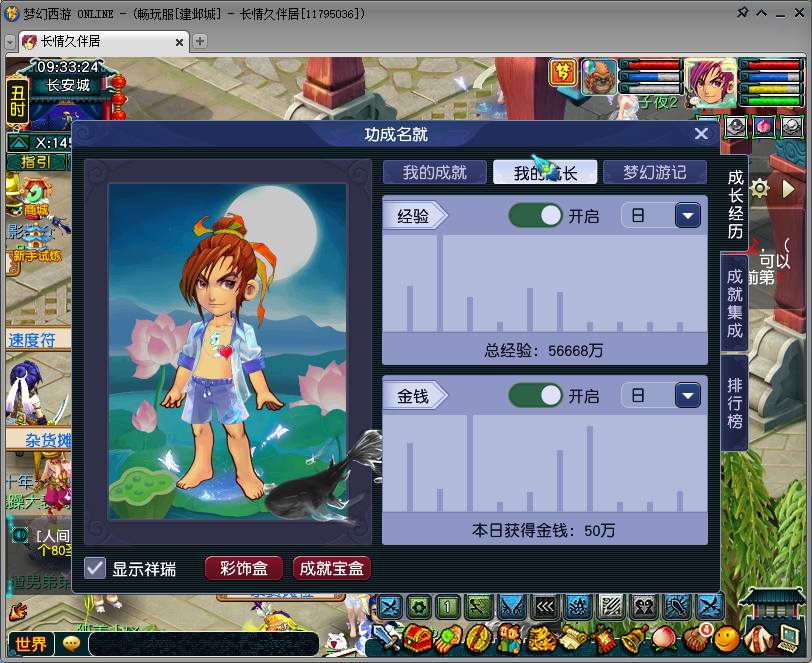812x663 pixels.
Task: Open the red treasure chest icon
Action: pyautogui.click(x=418, y=639)
